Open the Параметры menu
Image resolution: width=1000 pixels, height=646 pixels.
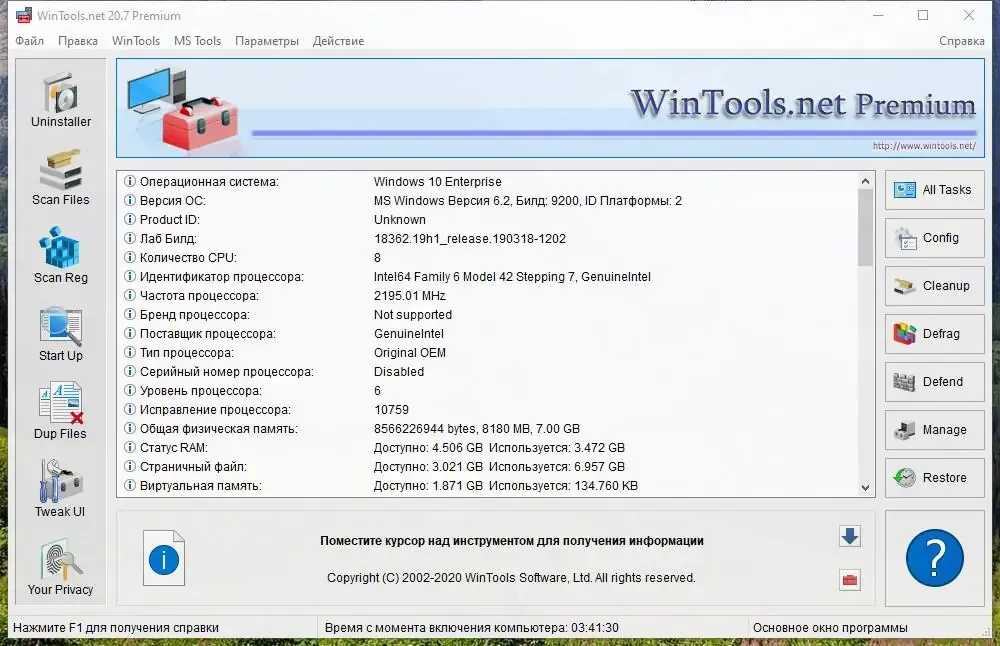point(267,41)
